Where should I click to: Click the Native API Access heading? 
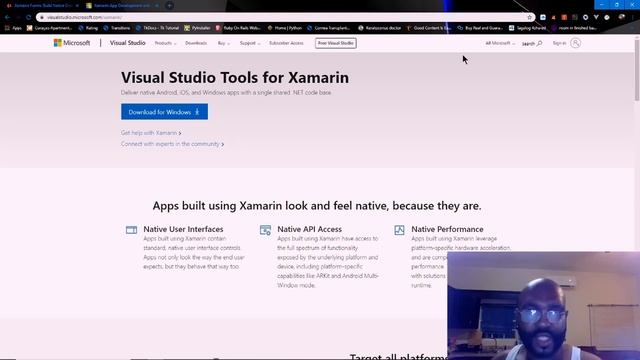click(309, 229)
